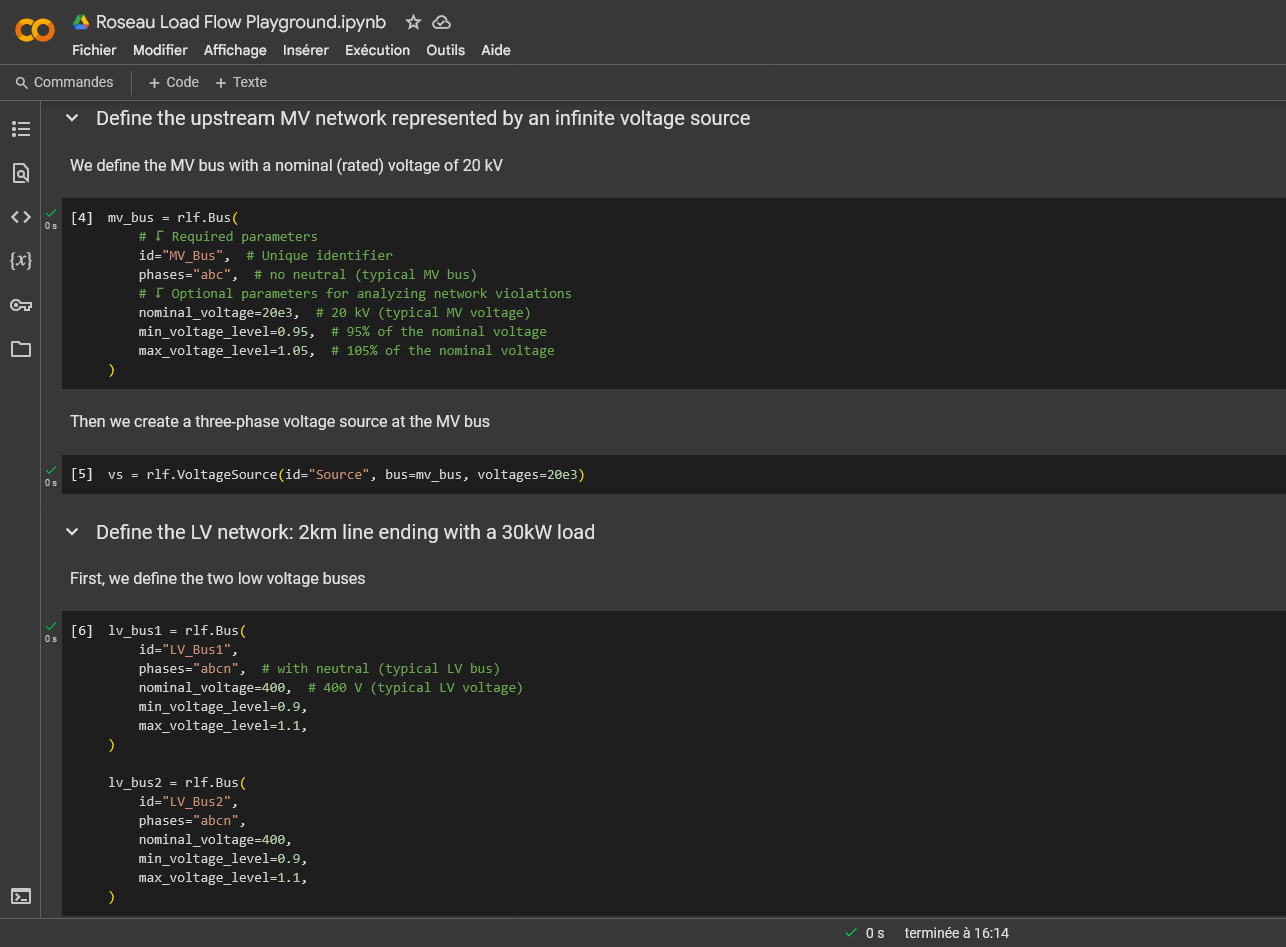1286x947 pixels.
Task: Click the line mv_bus = rlf.Bus(
Action: 173,217
